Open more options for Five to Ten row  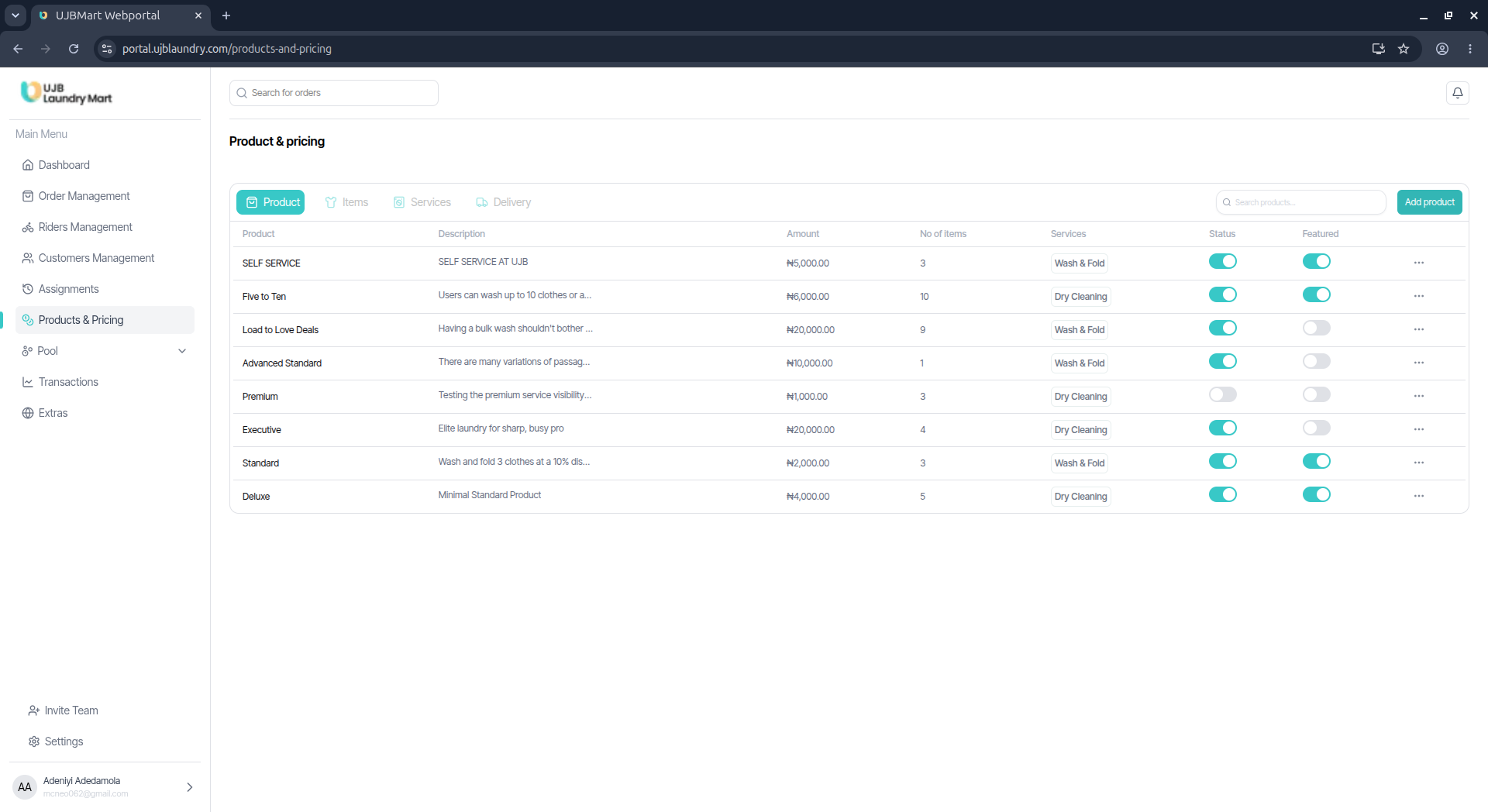[x=1418, y=296]
